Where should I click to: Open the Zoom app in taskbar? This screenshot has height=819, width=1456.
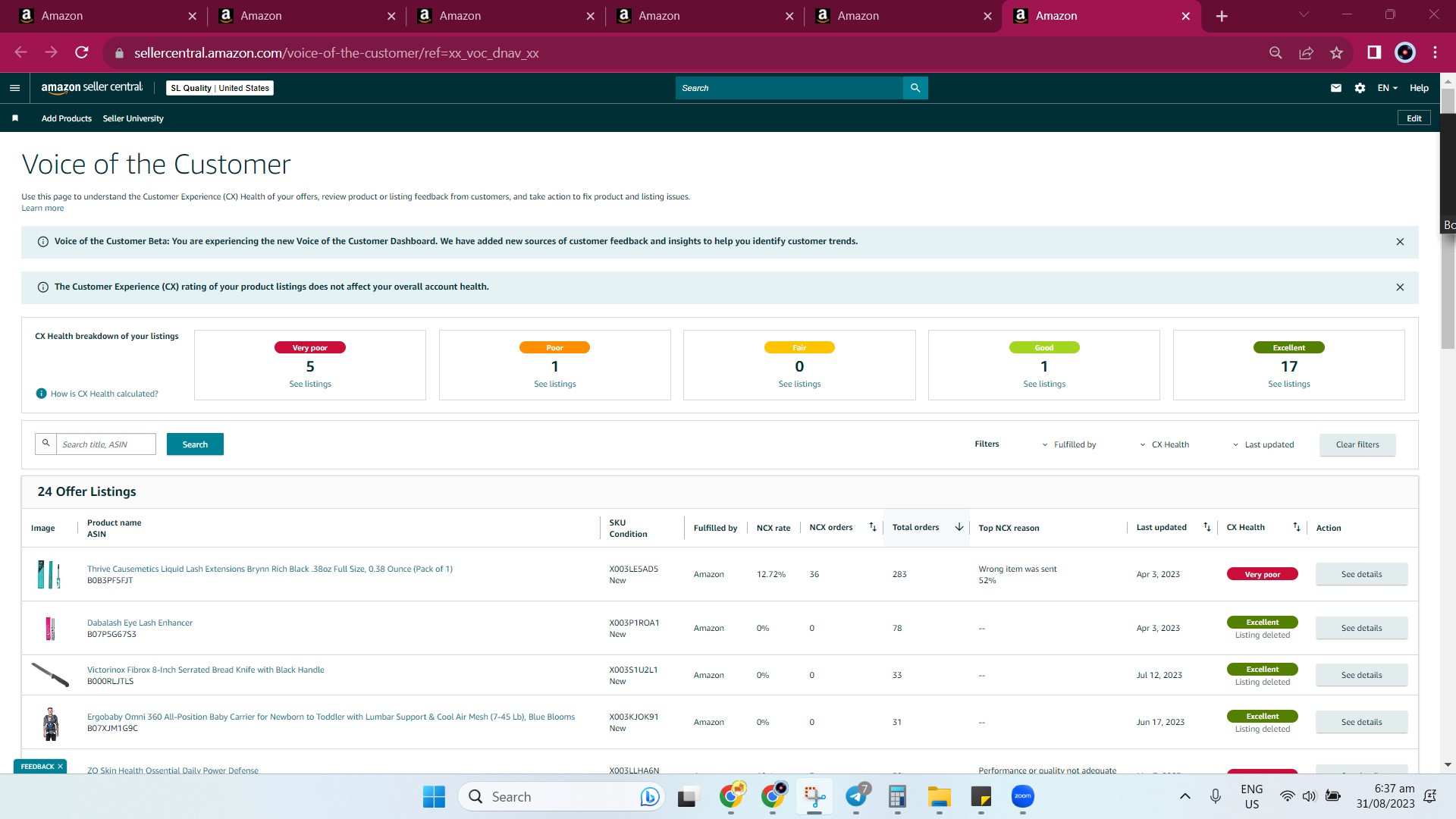(1023, 796)
